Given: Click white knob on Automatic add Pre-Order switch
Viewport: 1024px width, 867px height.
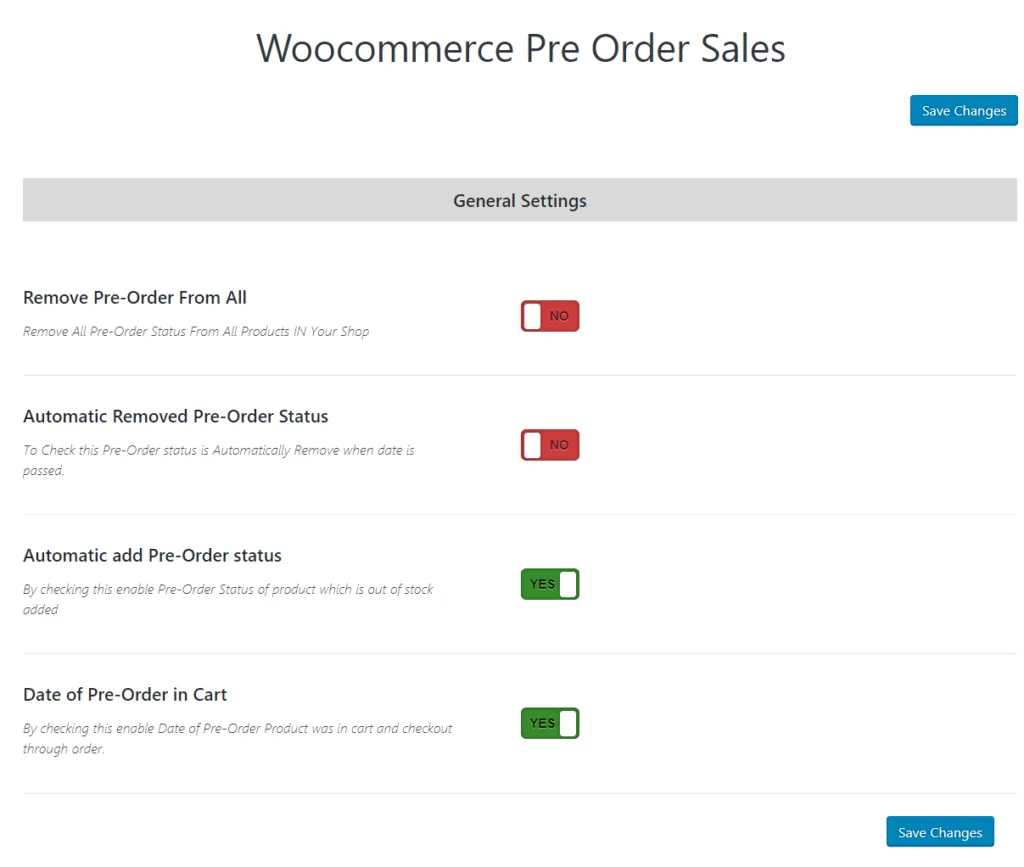Looking at the screenshot, I should click(568, 584).
